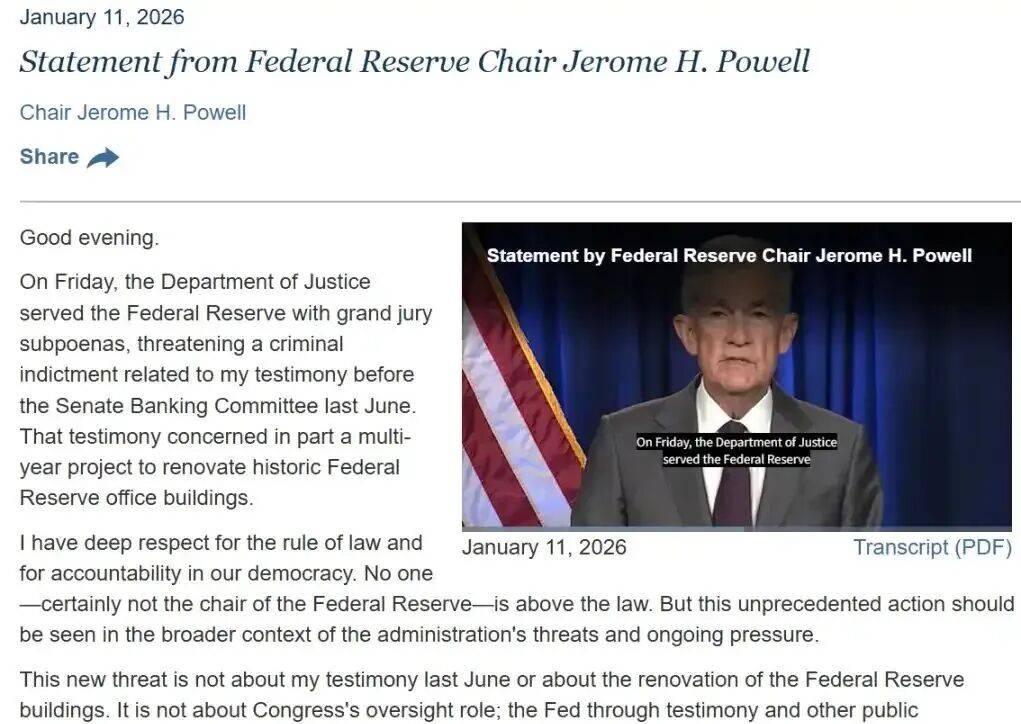Click the Share text link
Image resolution: width=1021 pixels, height=724 pixels.
click(49, 157)
